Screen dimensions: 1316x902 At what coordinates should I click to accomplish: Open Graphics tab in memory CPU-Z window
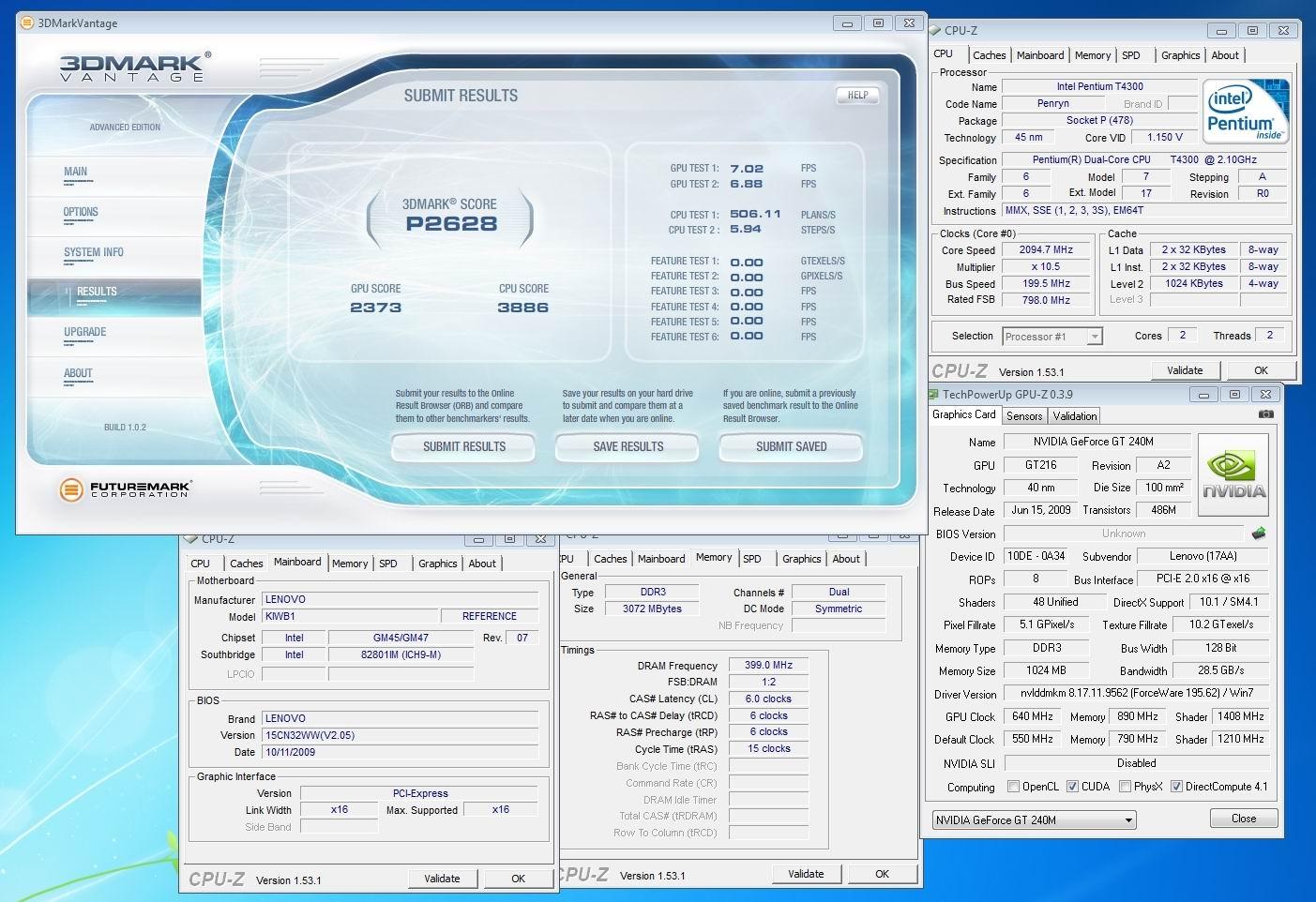tap(801, 559)
